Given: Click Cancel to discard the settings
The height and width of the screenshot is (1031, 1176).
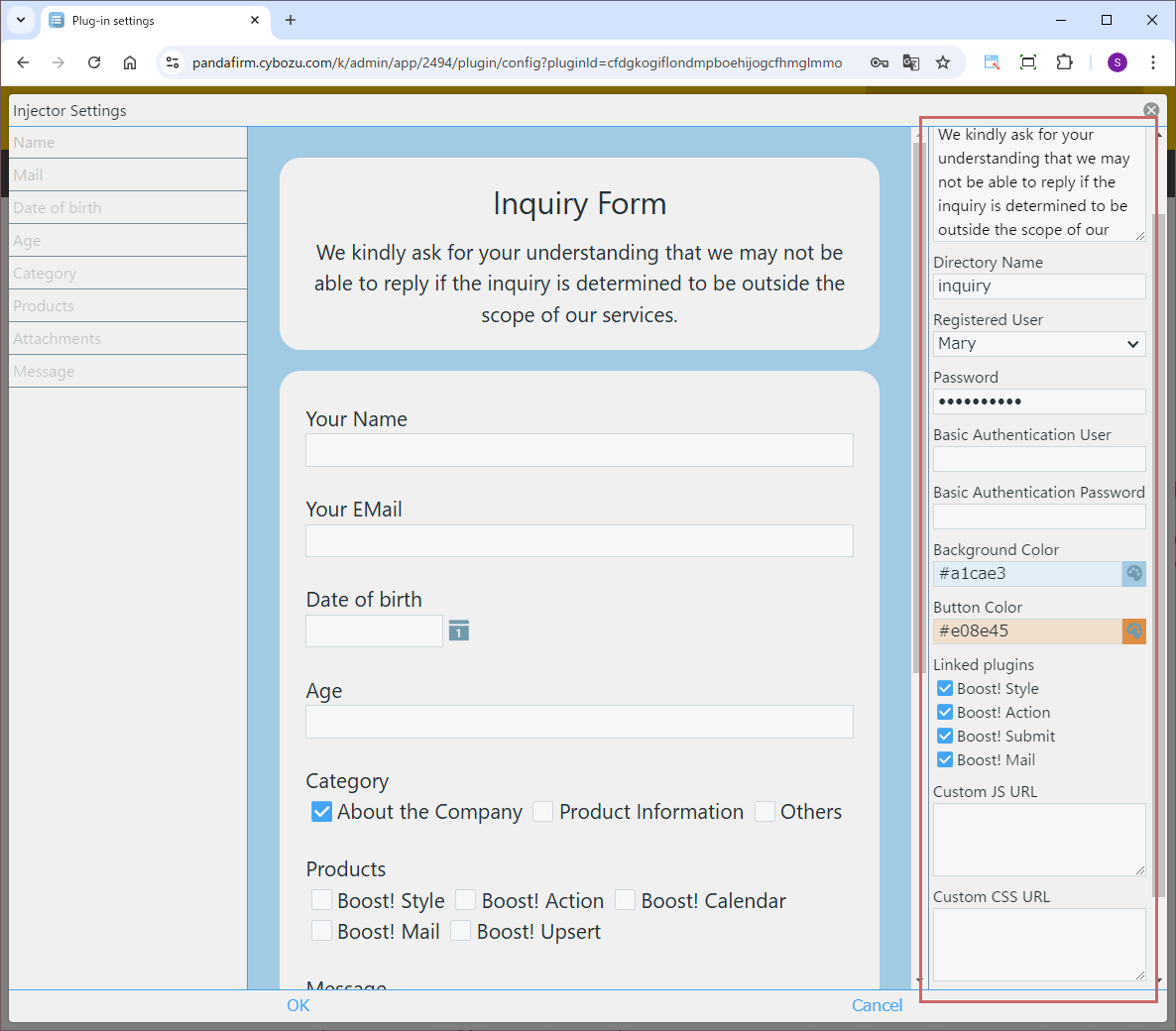Looking at the screenshot, I should point(877,1005).
